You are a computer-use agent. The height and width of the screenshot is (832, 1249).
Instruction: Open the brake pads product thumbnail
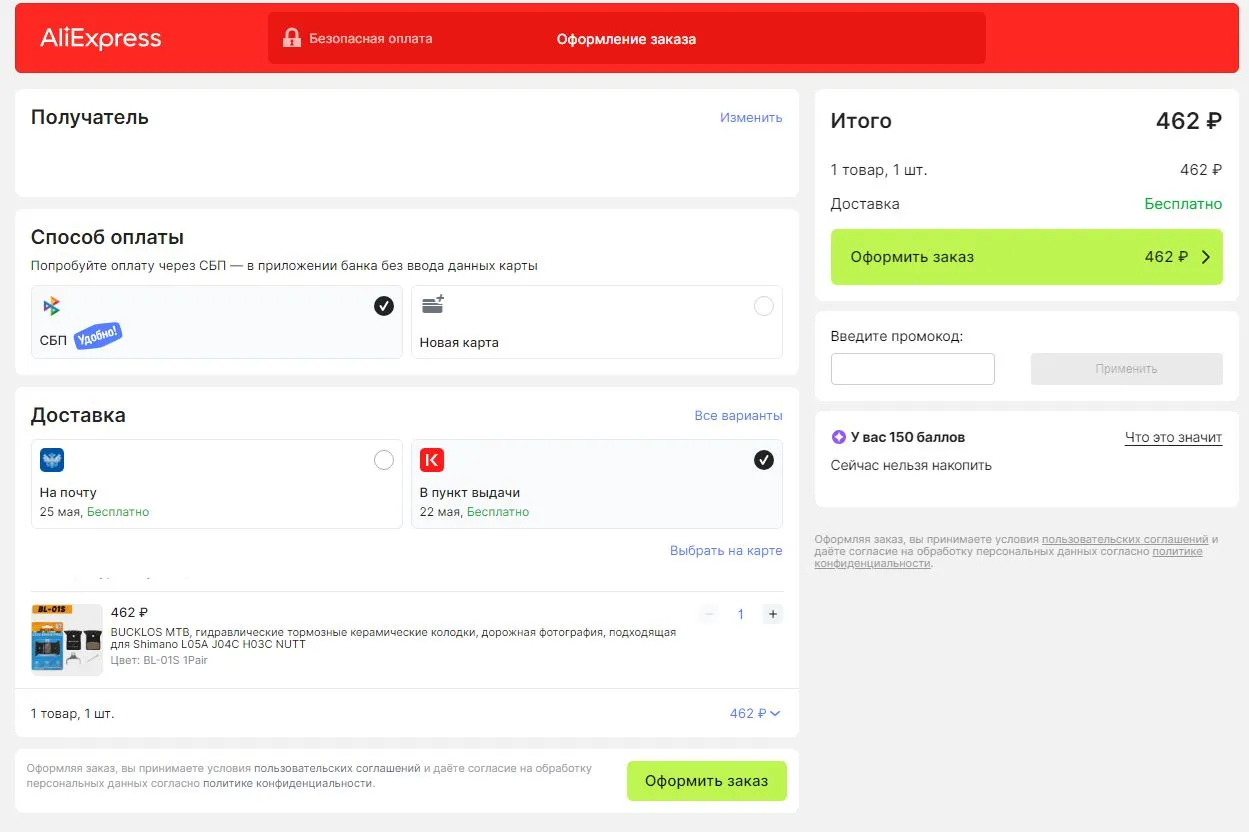67,640
